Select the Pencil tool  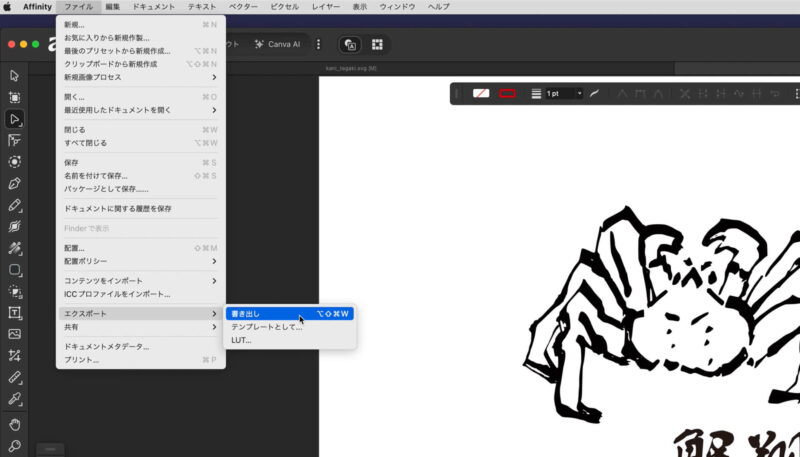pyautogui.click(x=14, y=205)
